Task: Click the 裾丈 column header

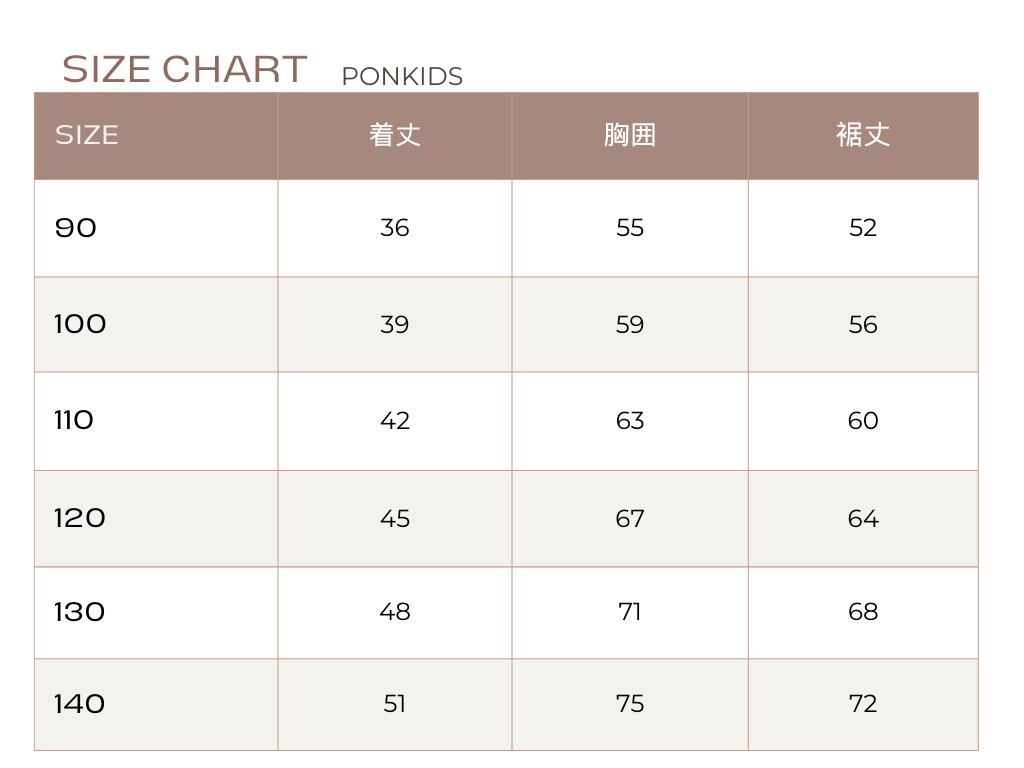Action: tap(863, 135)
